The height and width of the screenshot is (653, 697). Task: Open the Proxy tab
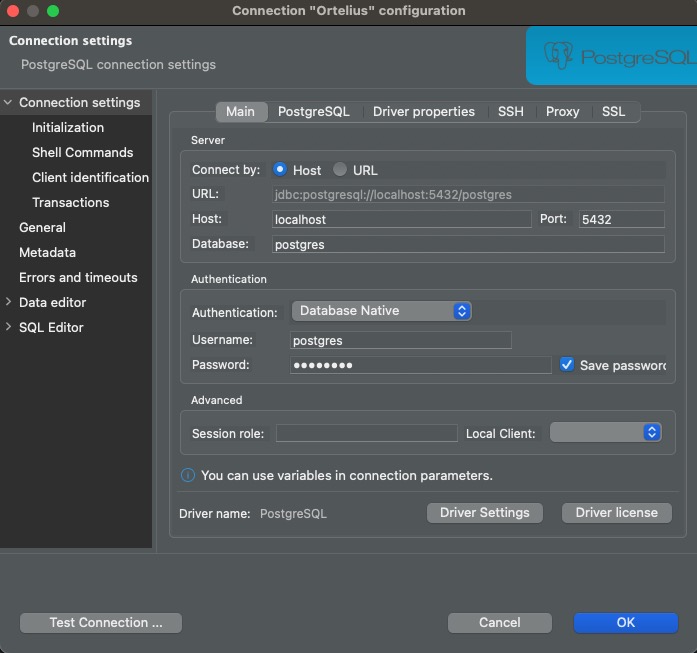coord(562,112)
